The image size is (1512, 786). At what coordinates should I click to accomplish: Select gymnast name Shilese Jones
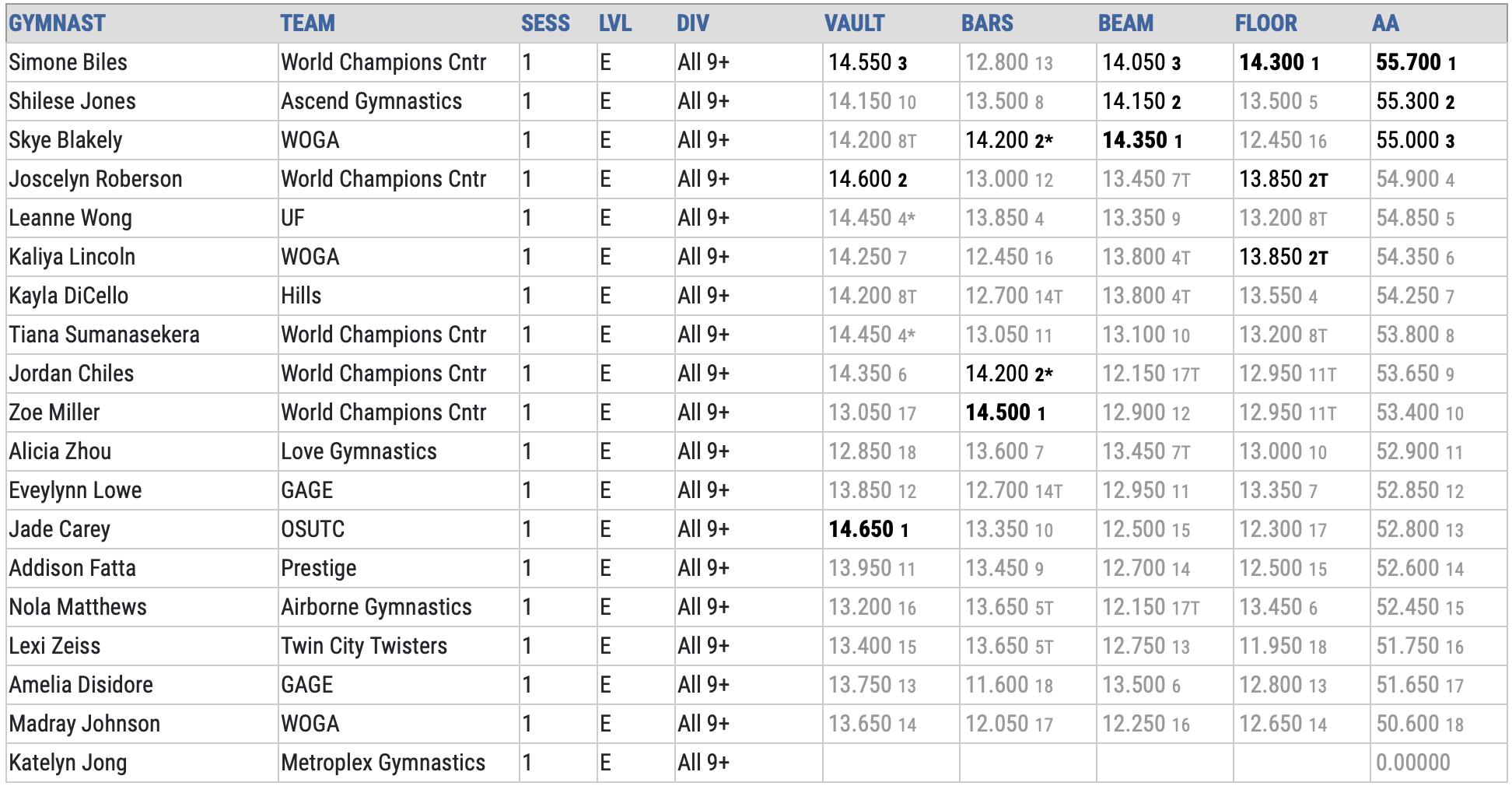(72, 101)
